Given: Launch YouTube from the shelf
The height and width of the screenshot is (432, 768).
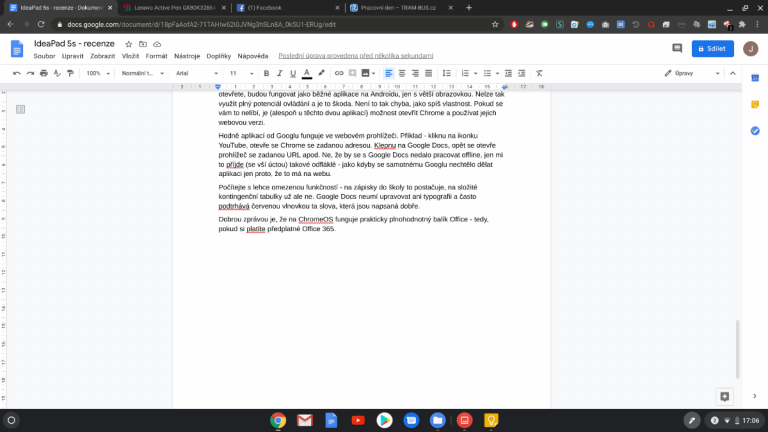Looking at the screenshot, I should click(x=357, y=420).
